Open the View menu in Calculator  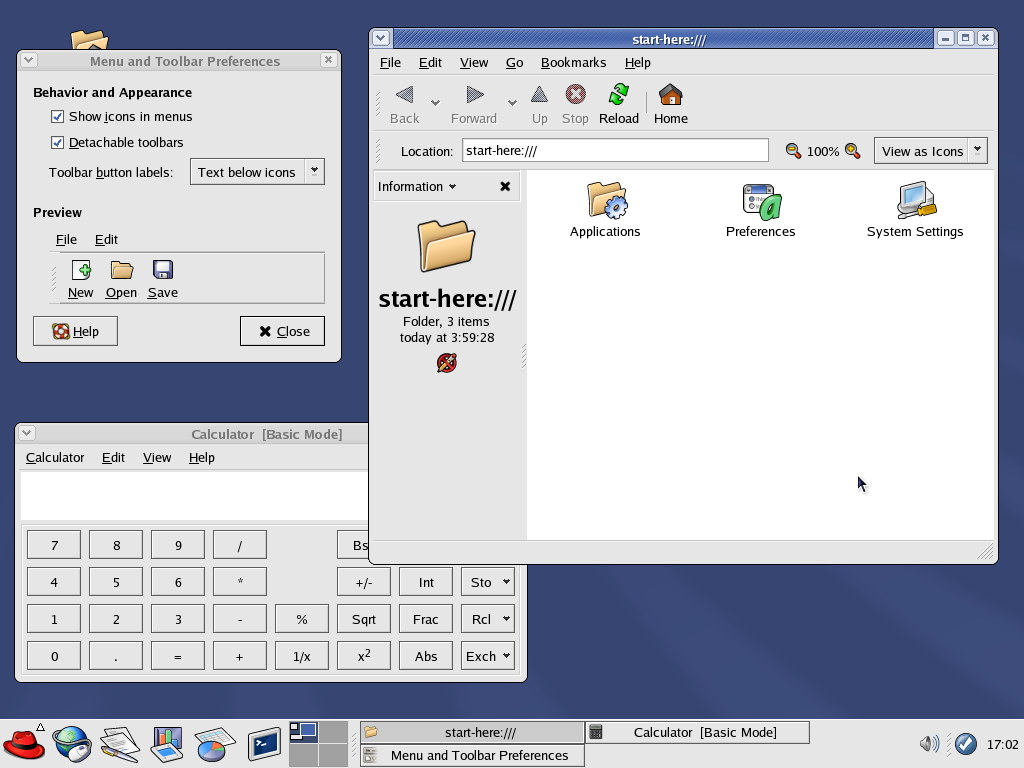coord(157,458)
